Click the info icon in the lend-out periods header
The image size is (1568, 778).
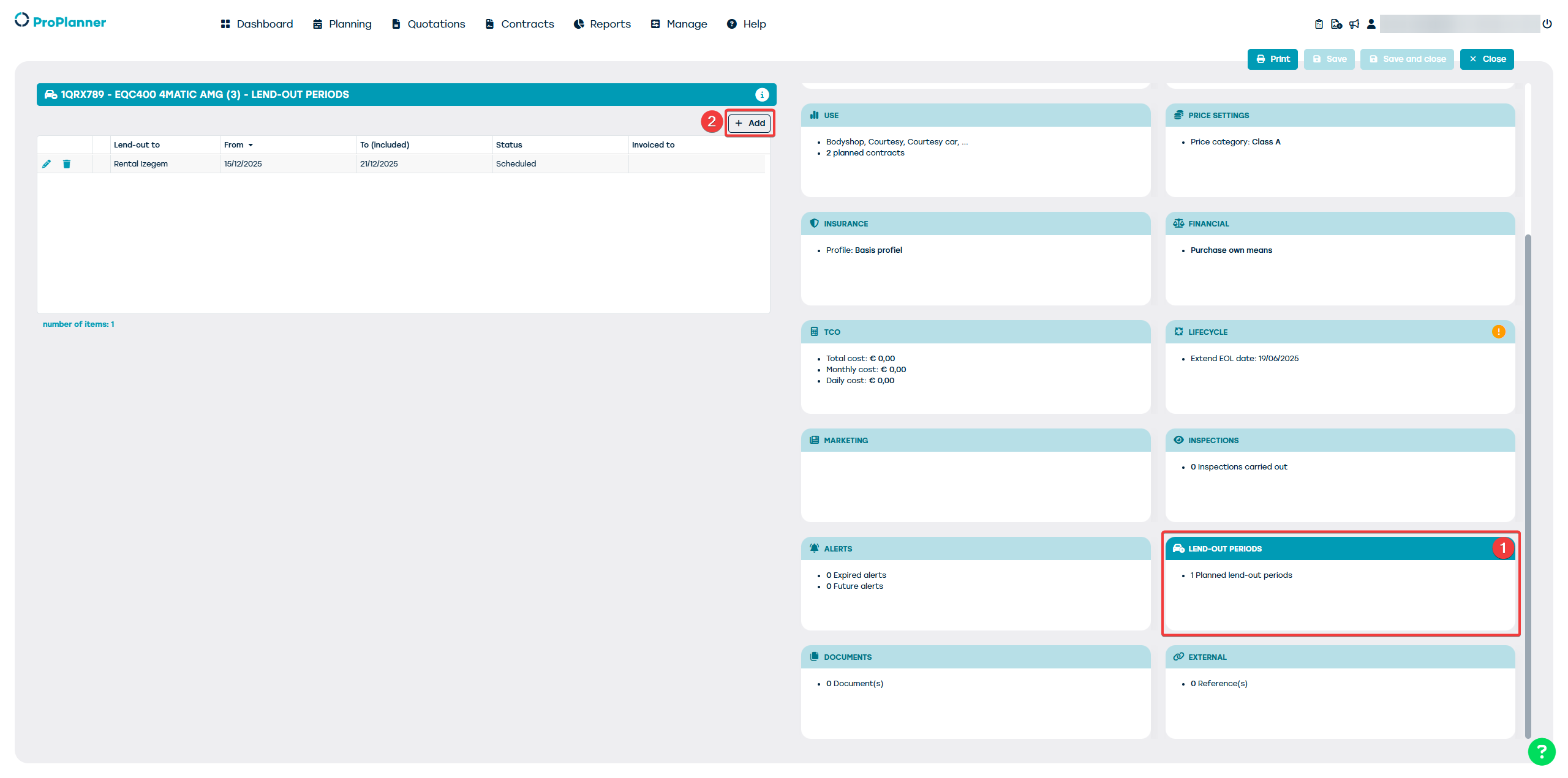761,94
